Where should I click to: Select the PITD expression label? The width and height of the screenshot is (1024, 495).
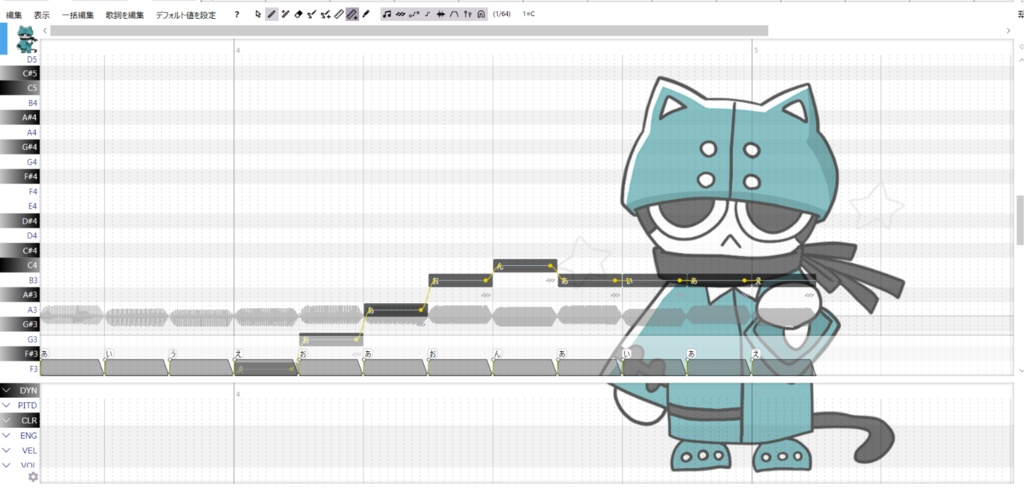click(x=27, y=406)
